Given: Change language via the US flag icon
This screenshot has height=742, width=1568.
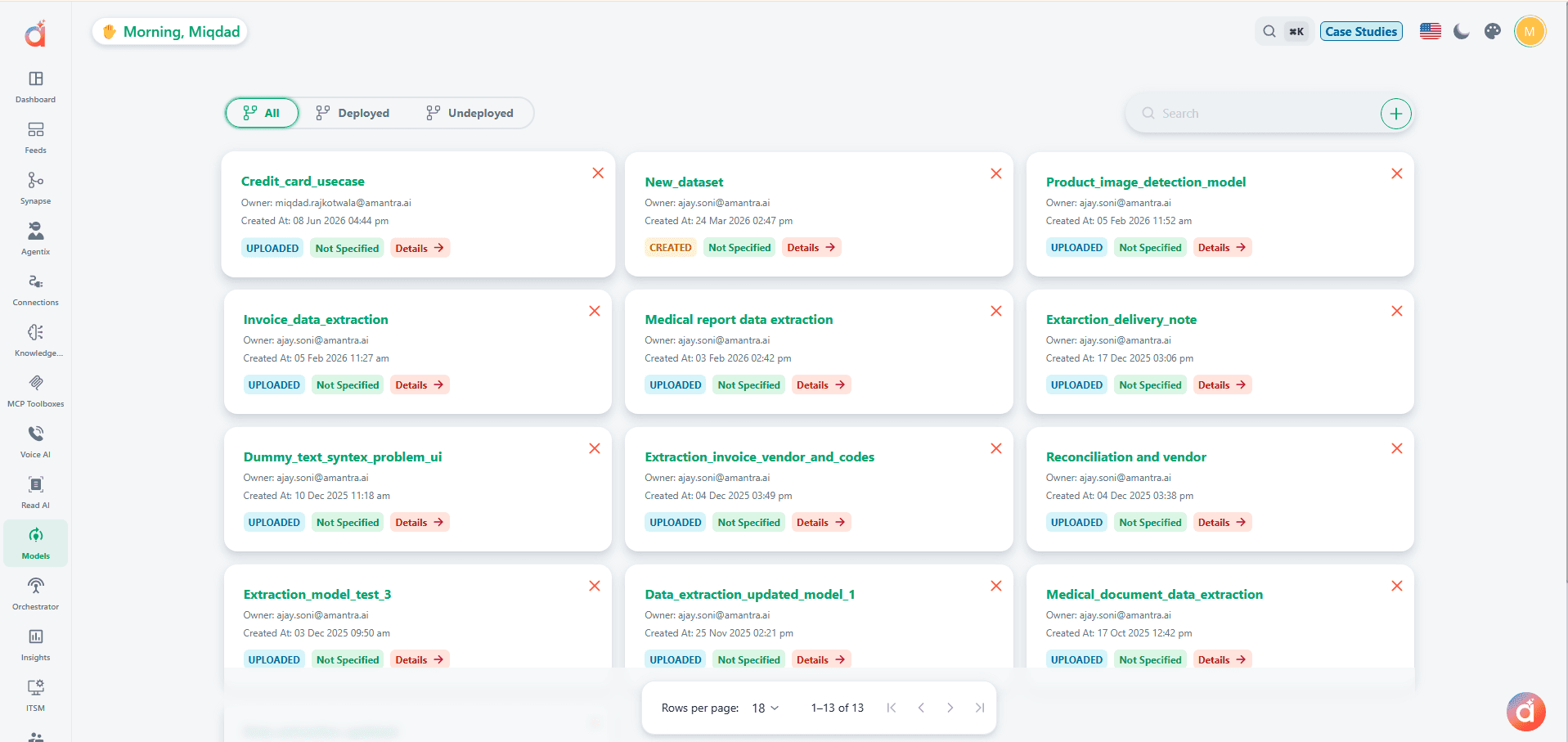Looking at the screenshot, I should [x=1430, y=32].
